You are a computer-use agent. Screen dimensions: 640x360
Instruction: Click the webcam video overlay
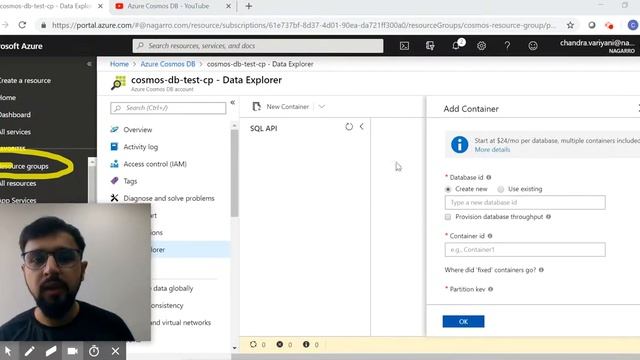click(75, 272)
